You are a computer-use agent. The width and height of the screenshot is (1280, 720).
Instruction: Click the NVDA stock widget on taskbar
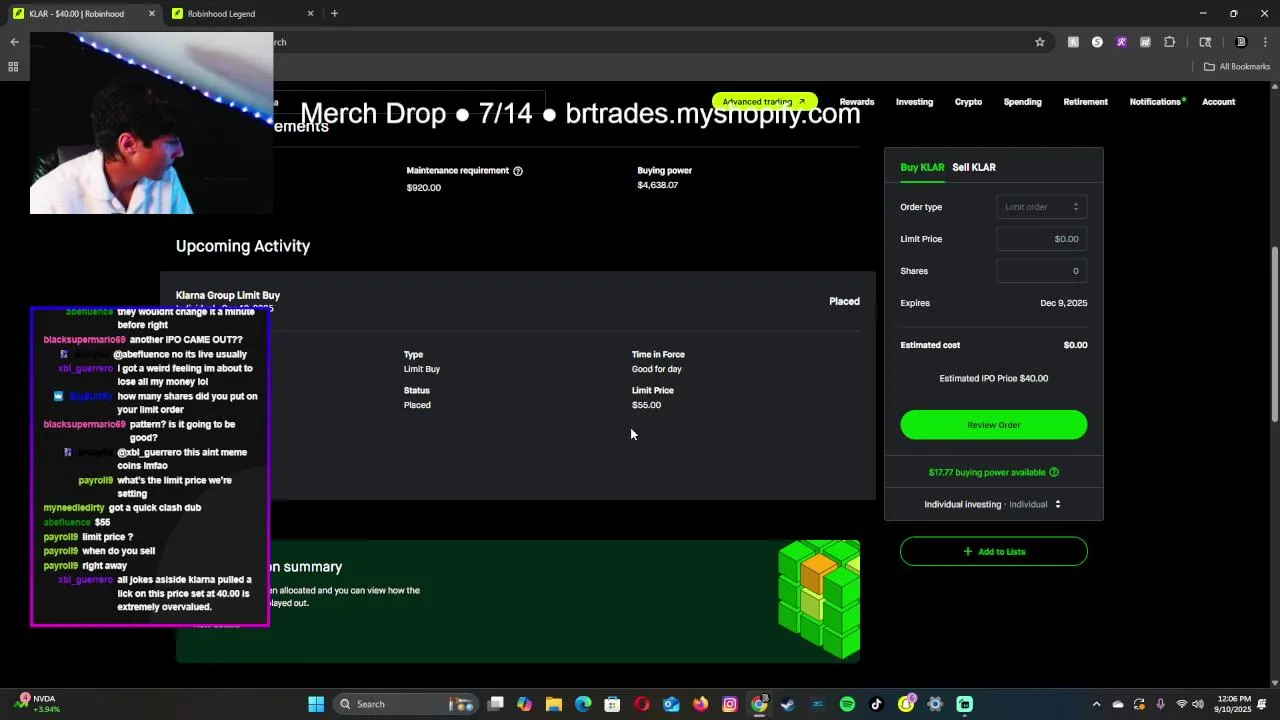37,704
